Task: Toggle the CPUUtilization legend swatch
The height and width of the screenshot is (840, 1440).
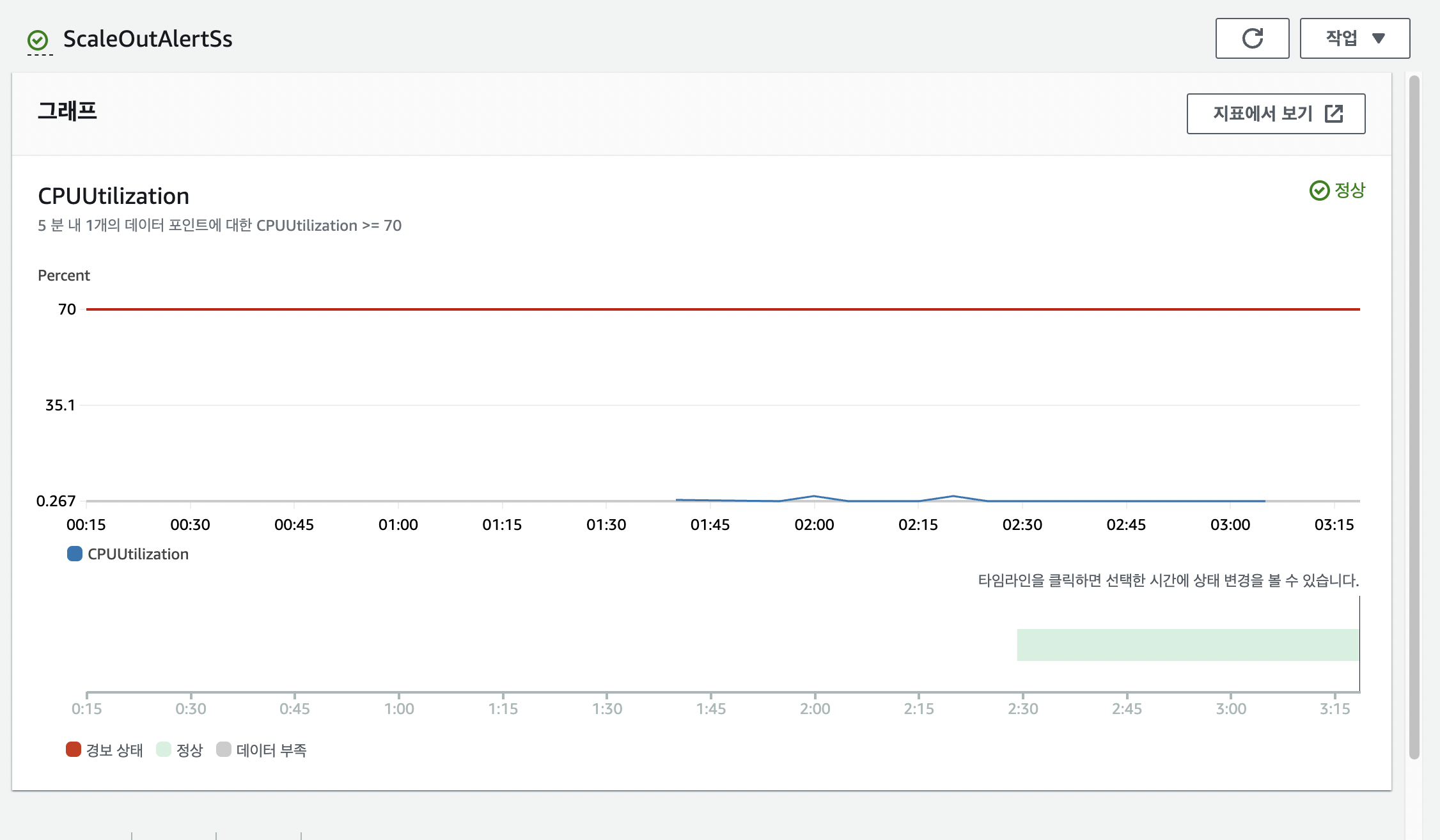Action: coord(75,554)
